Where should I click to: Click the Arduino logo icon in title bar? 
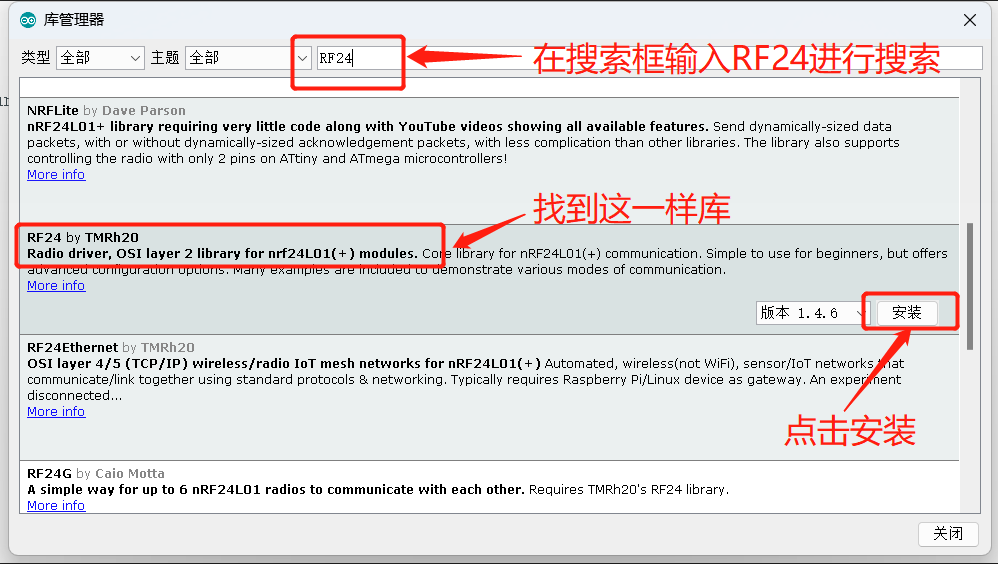tap(27, 20)
